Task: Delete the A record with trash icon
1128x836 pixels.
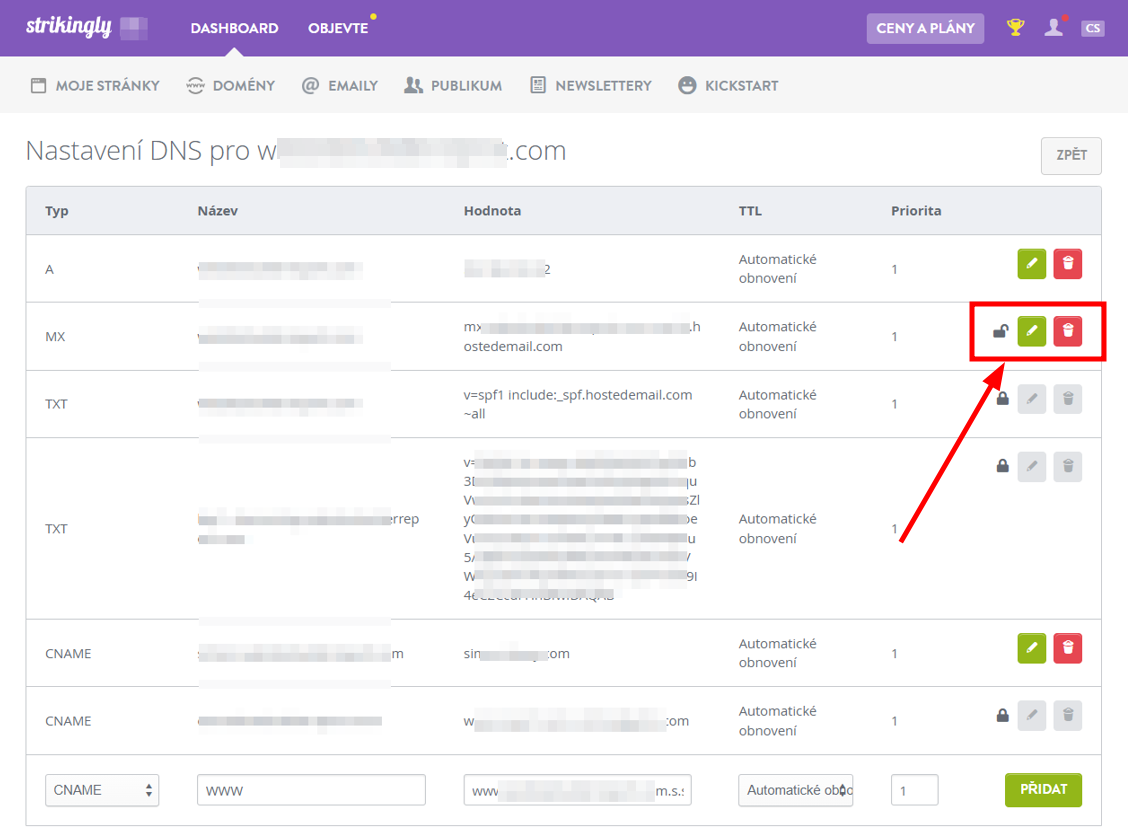Action: (1068, 263)
